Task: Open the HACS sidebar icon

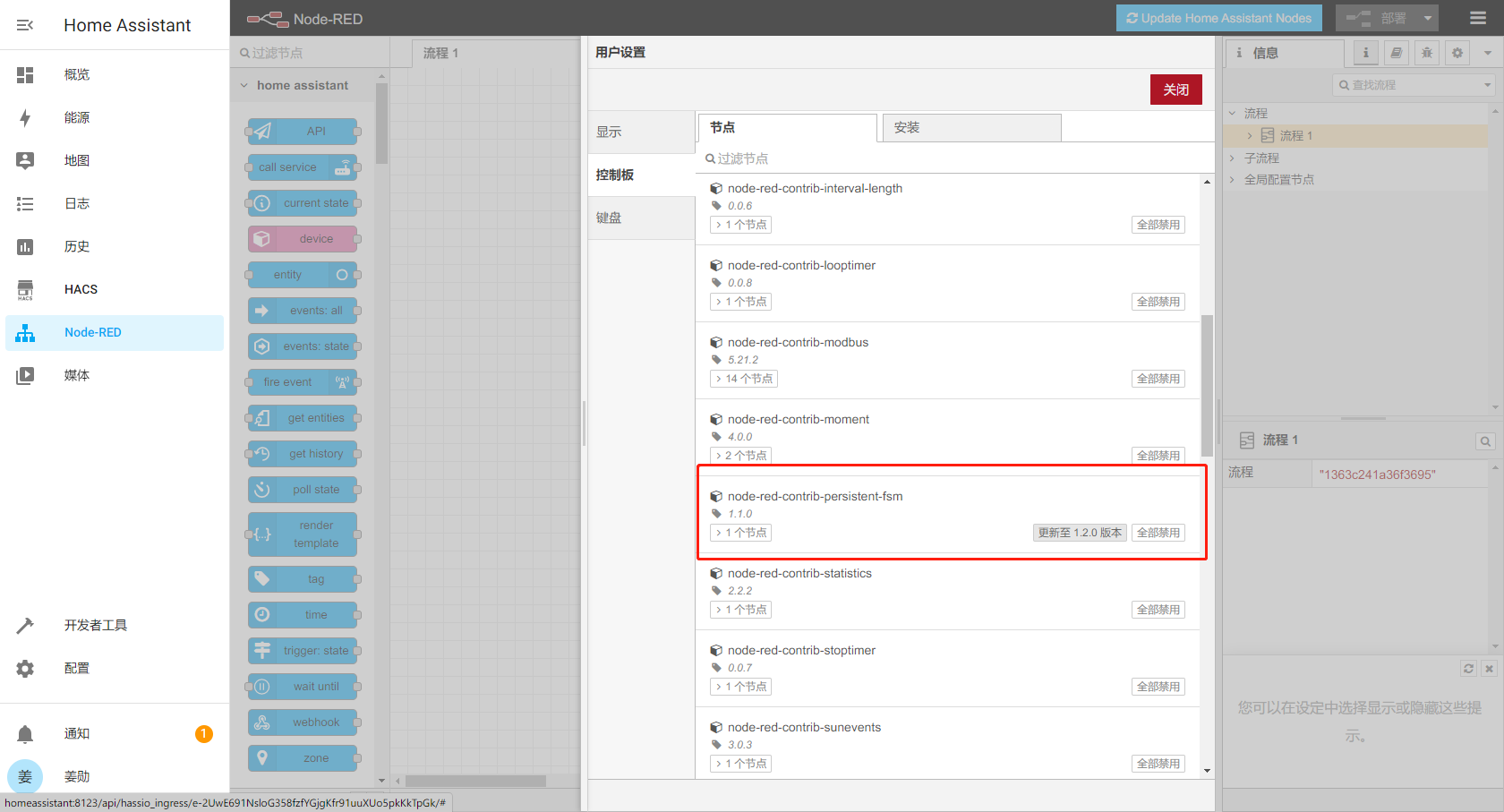Action: pyautogui.click(x=25, y=289)
